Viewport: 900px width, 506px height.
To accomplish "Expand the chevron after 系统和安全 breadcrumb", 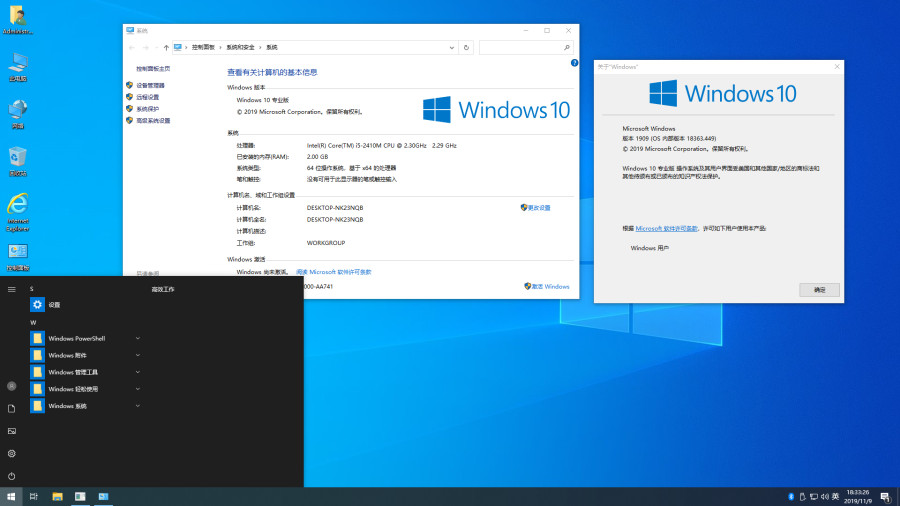I will pyautogui.click(x=261, y=48).
